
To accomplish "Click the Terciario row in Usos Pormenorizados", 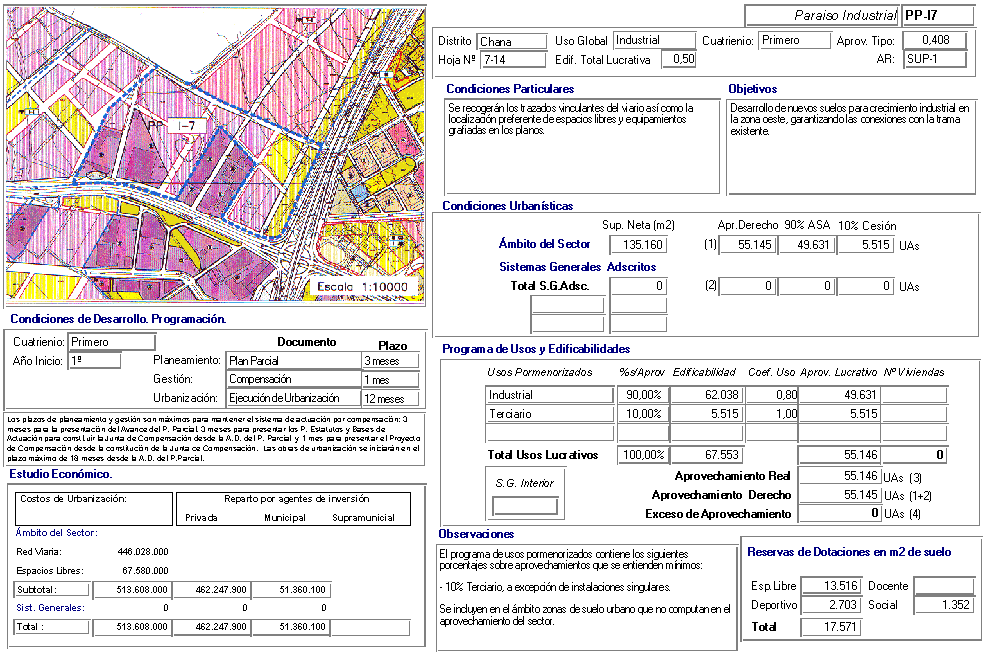I will (547, 414).
